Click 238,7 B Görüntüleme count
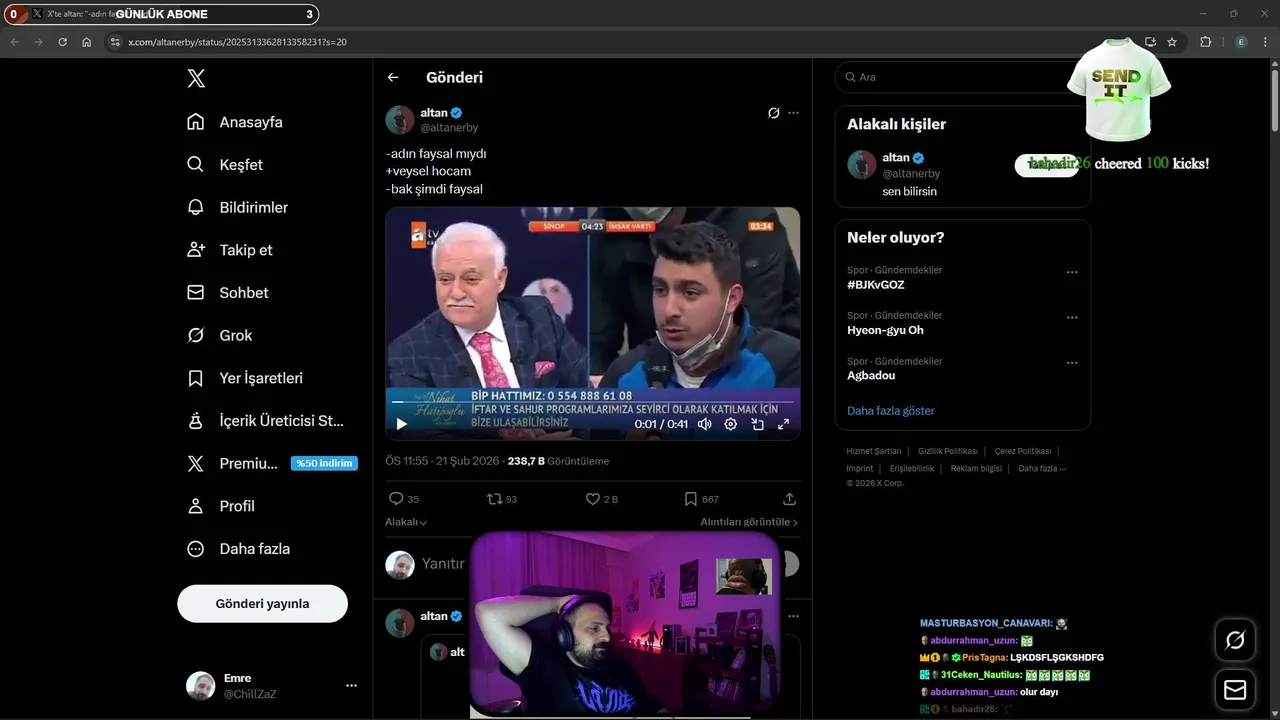1280x720 pixels. click(558, 461)
